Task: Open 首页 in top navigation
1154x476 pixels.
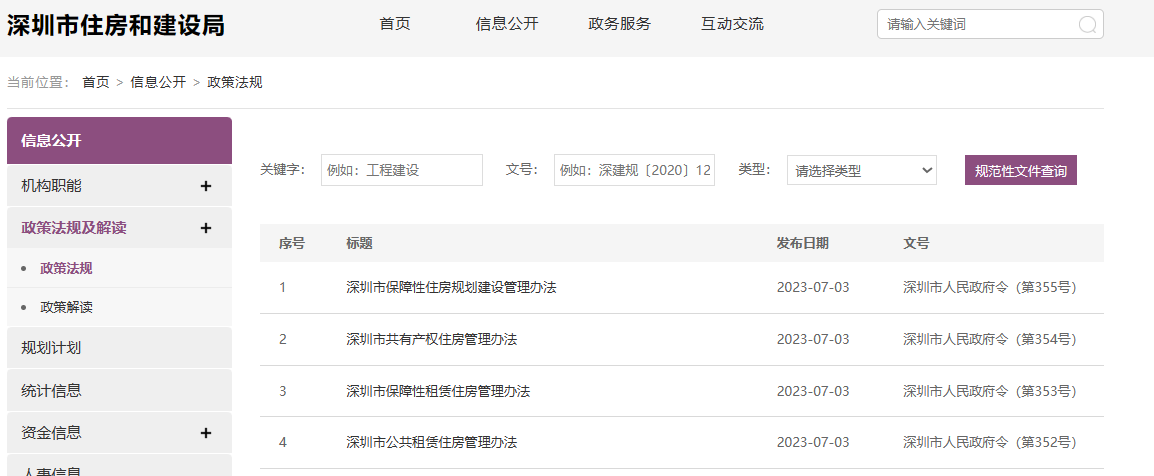Action: (395, 24)
